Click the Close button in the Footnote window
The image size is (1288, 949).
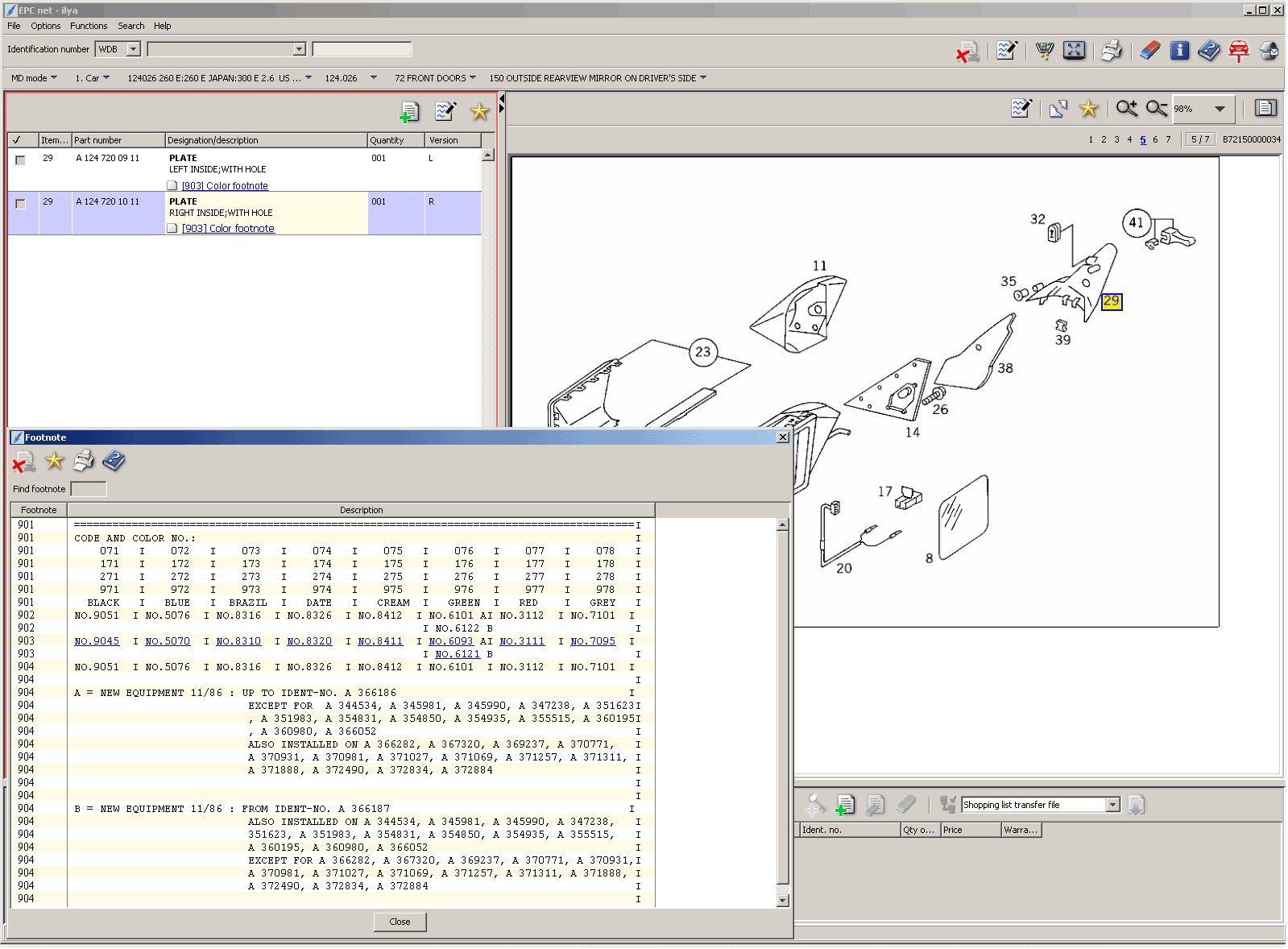coord(400,922)
